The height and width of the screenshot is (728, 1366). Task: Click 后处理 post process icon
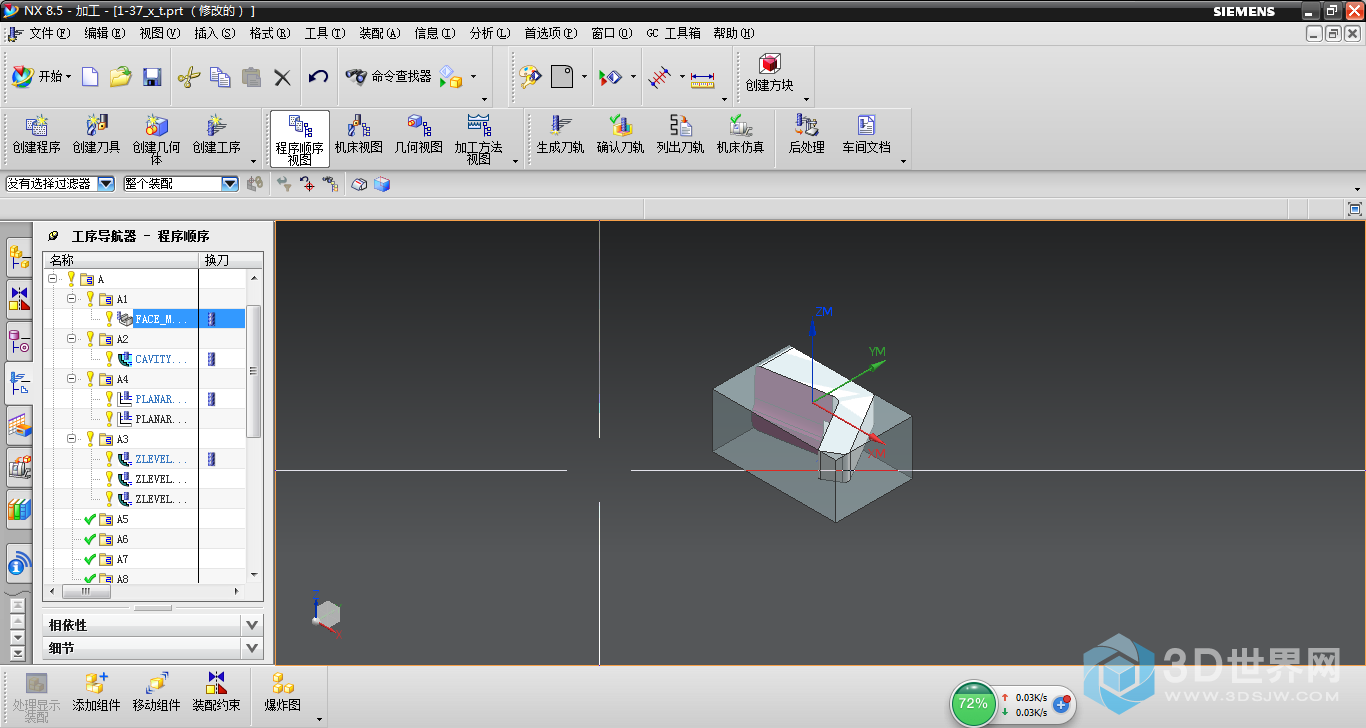pyautogui.click(x=807, y=136)
